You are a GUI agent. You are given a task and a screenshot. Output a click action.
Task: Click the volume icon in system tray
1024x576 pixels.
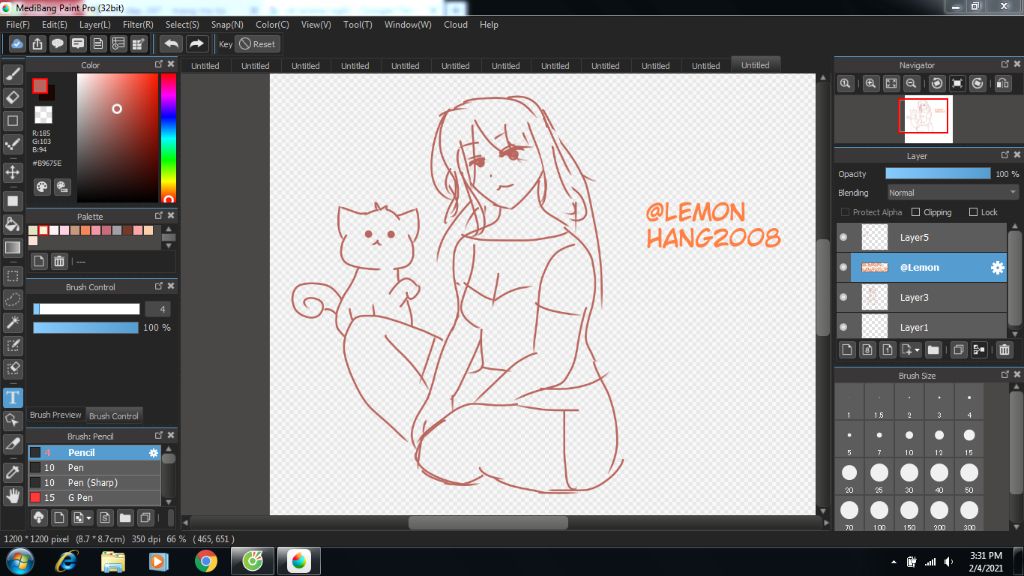948,562
